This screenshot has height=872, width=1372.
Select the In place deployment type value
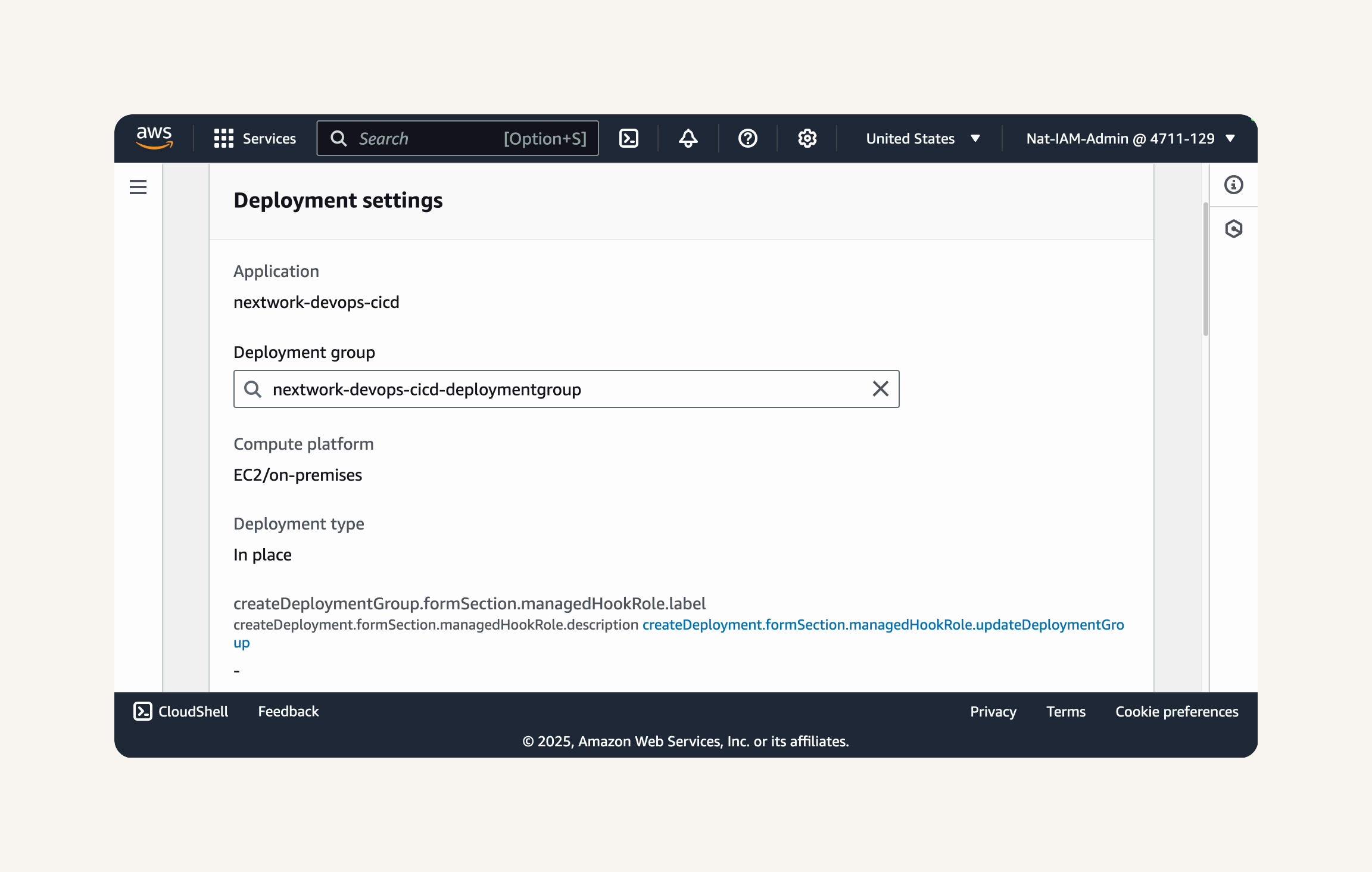click(x=263, y=555)
